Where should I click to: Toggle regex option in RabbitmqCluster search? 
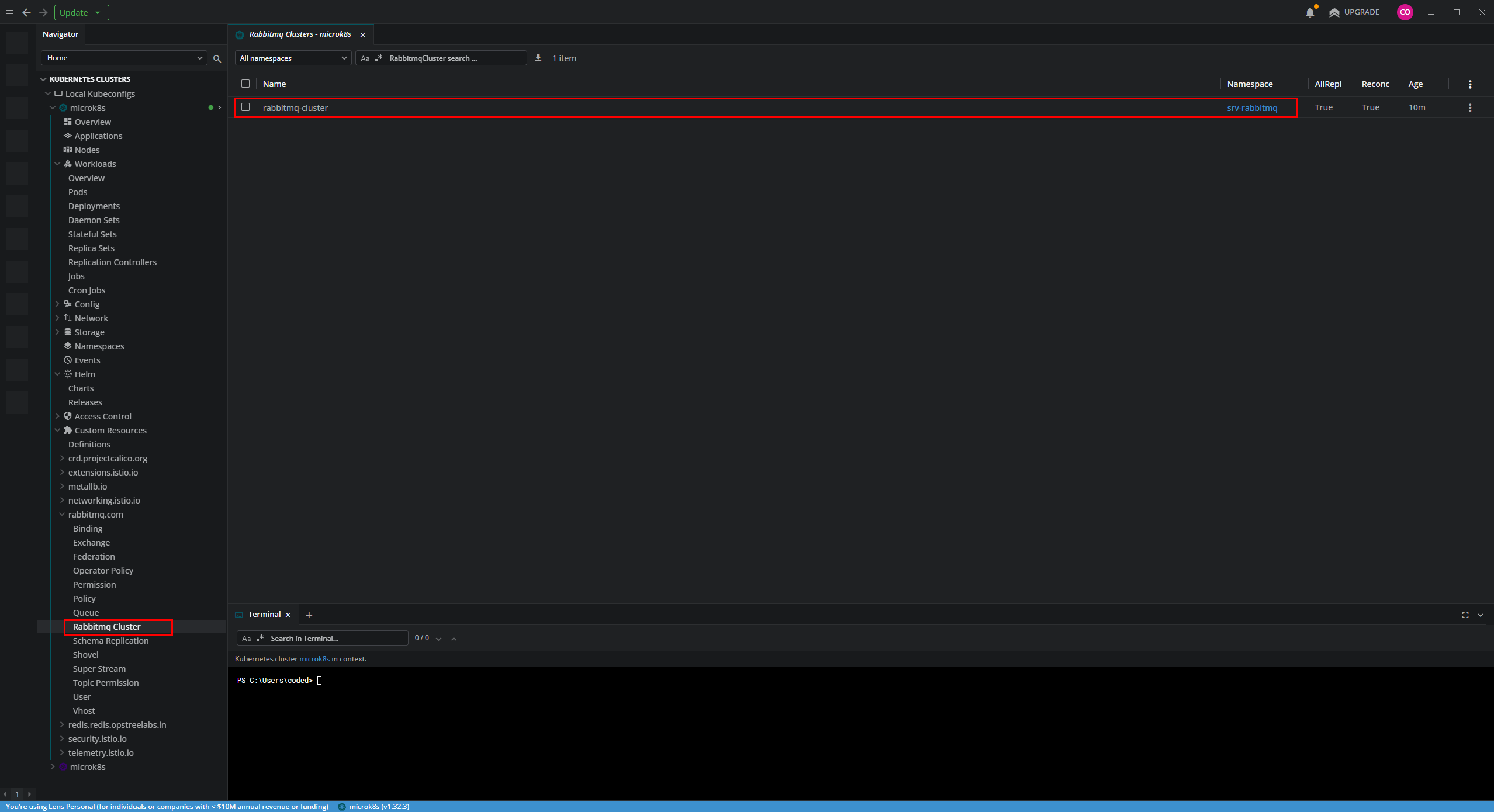tap(379, 58)
